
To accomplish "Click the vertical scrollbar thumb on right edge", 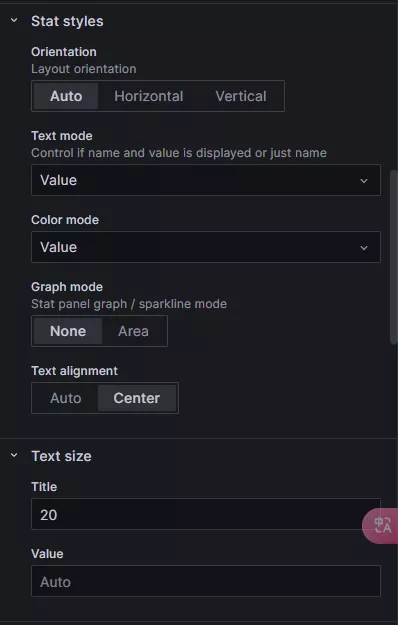I will [x=394, y=257].
